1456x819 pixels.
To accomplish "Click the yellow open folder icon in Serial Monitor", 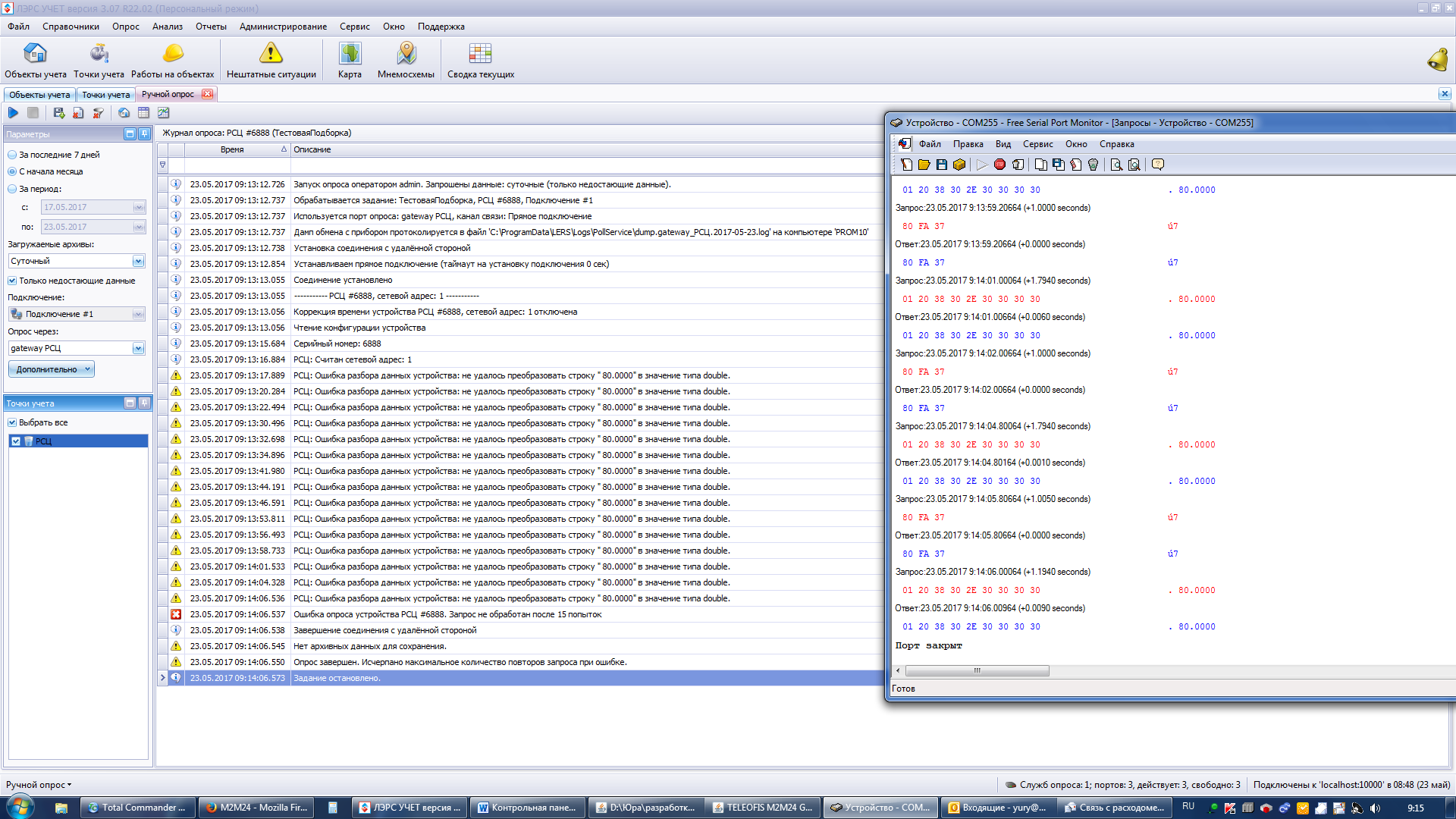I will click(924, 165).
